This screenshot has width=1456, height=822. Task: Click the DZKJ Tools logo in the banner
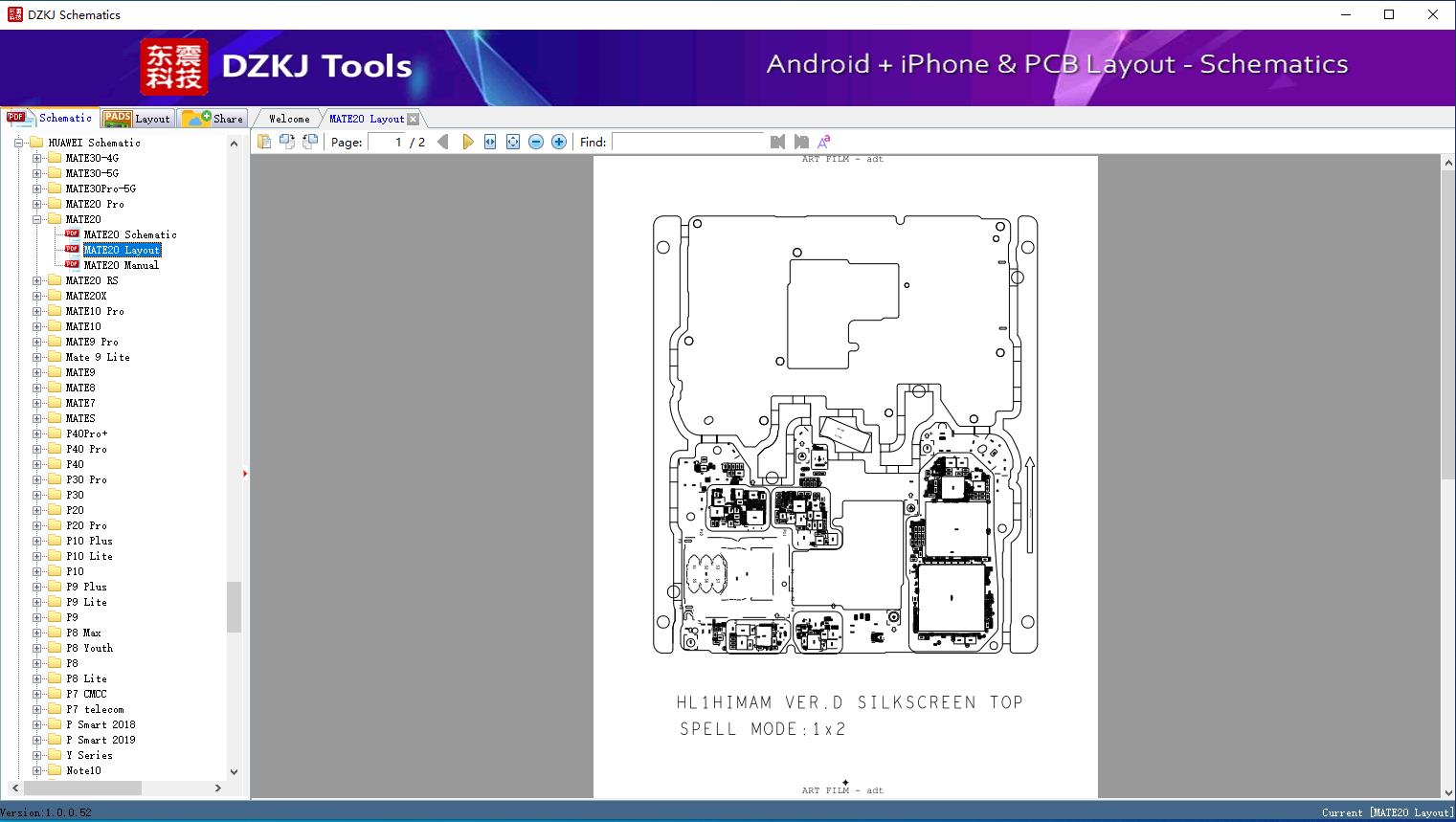pyautogui.click(x=278, y=66)
